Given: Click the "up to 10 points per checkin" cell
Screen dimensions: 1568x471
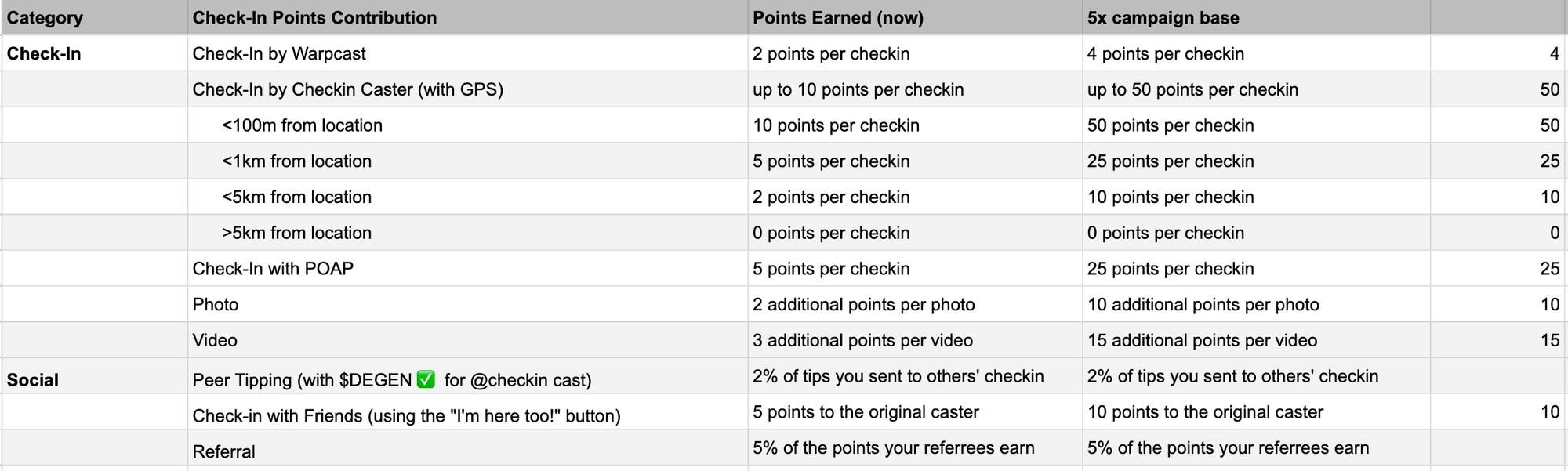Looking at the screenshot, I should coord(858,90).
